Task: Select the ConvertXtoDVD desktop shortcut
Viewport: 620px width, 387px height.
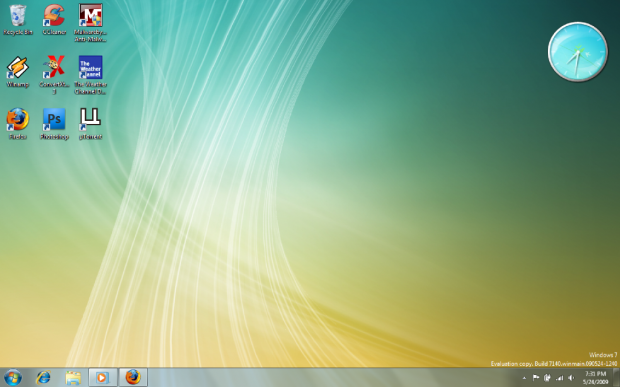Action: [x=54, y=75]
